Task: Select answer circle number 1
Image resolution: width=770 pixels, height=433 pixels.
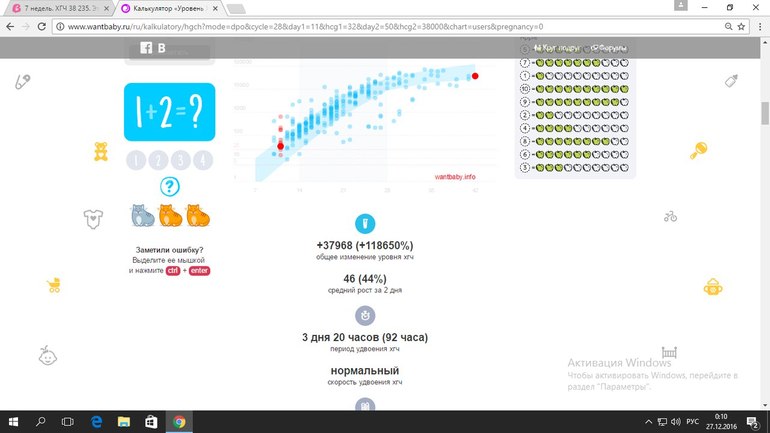Action: (135, 160)
